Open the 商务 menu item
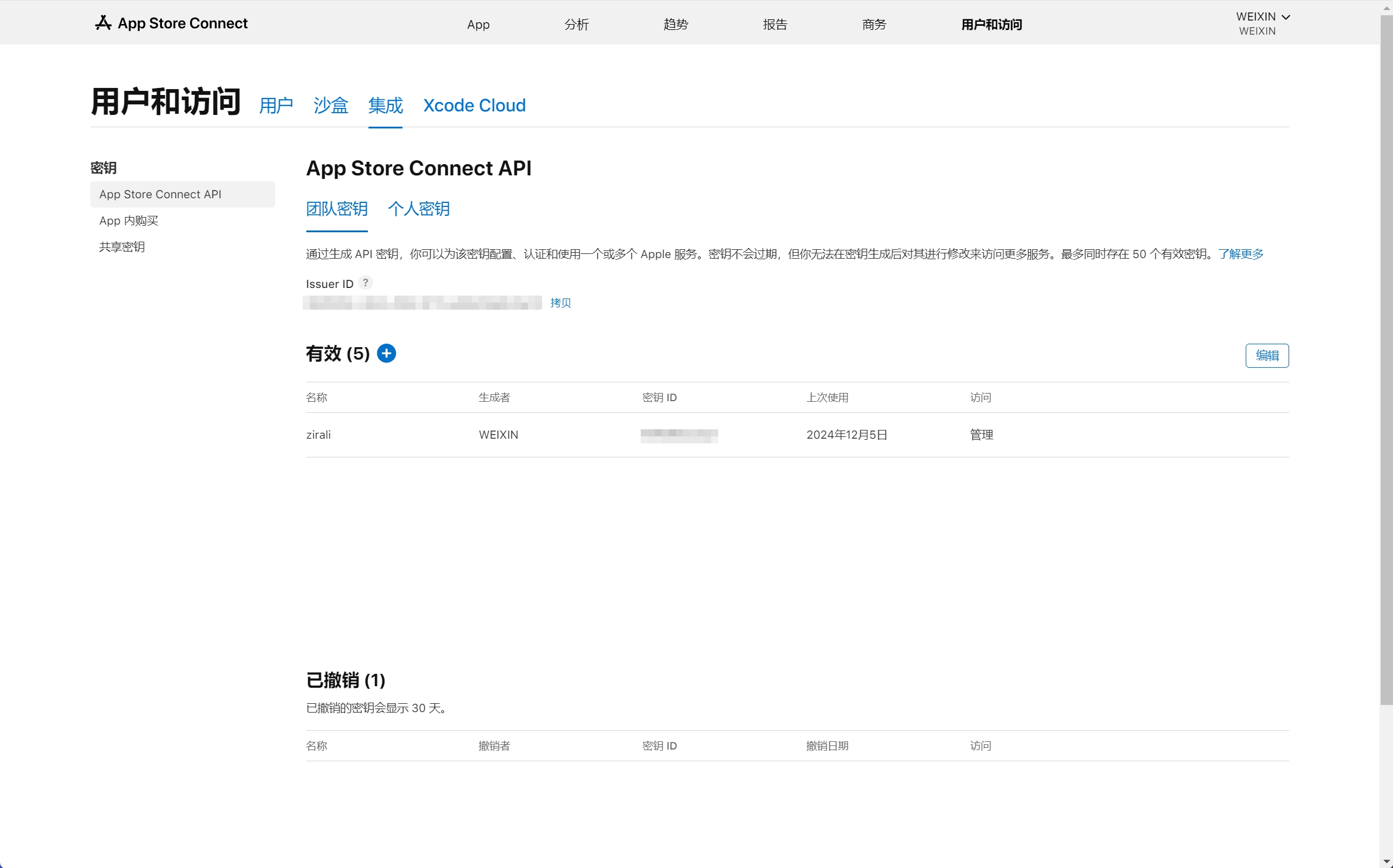1393x868 pixels. point(874,24)
